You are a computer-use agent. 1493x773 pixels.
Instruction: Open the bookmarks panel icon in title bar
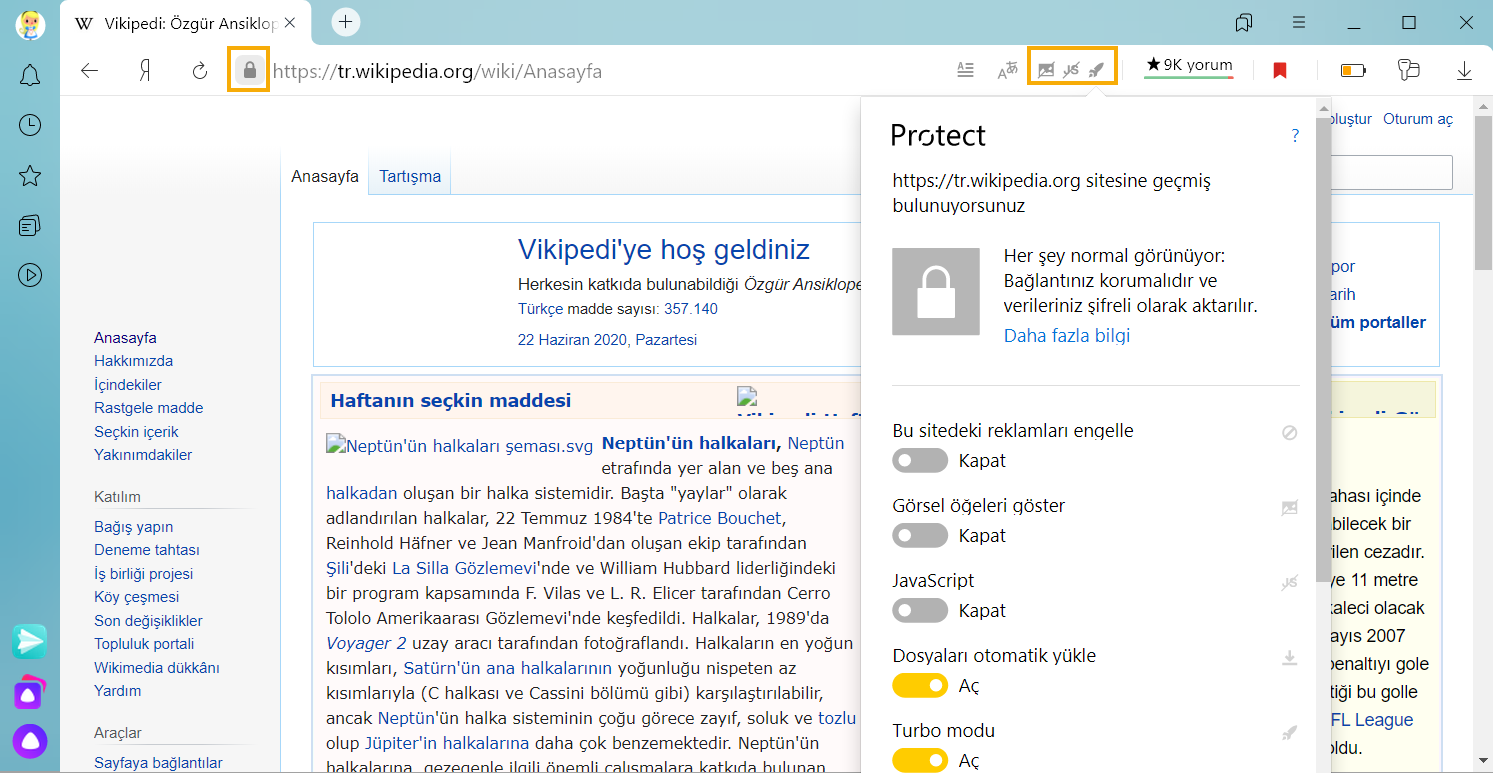pyautogui.click(x=1244, y=22)
